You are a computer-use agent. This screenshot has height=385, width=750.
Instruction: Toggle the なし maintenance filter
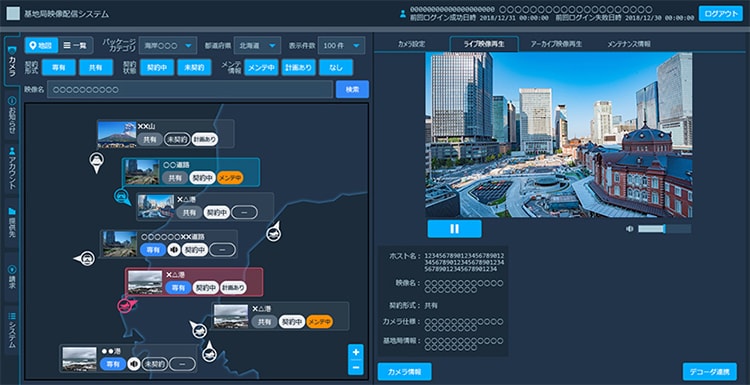click(x=336, y=67)
